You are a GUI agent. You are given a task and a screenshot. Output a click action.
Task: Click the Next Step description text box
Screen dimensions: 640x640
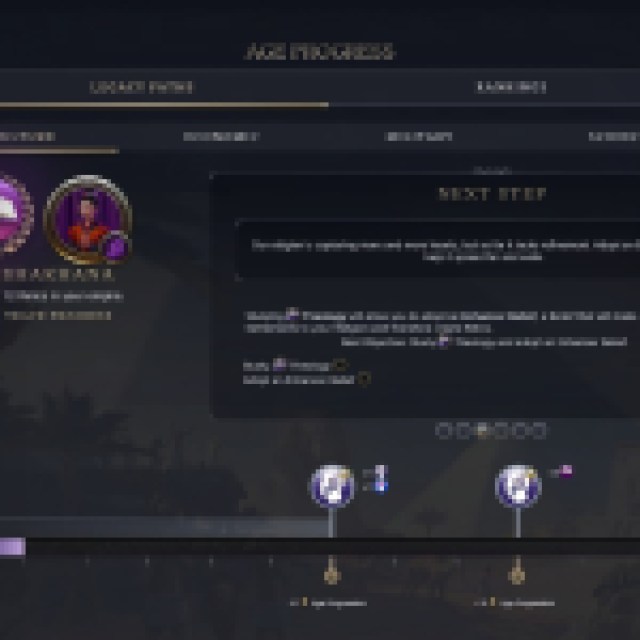tap(439, 250)
